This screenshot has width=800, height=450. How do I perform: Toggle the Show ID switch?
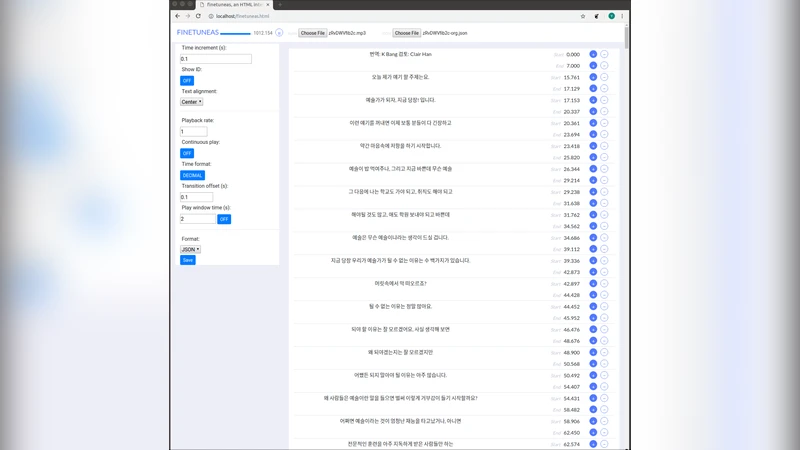[x=187, y=80]
